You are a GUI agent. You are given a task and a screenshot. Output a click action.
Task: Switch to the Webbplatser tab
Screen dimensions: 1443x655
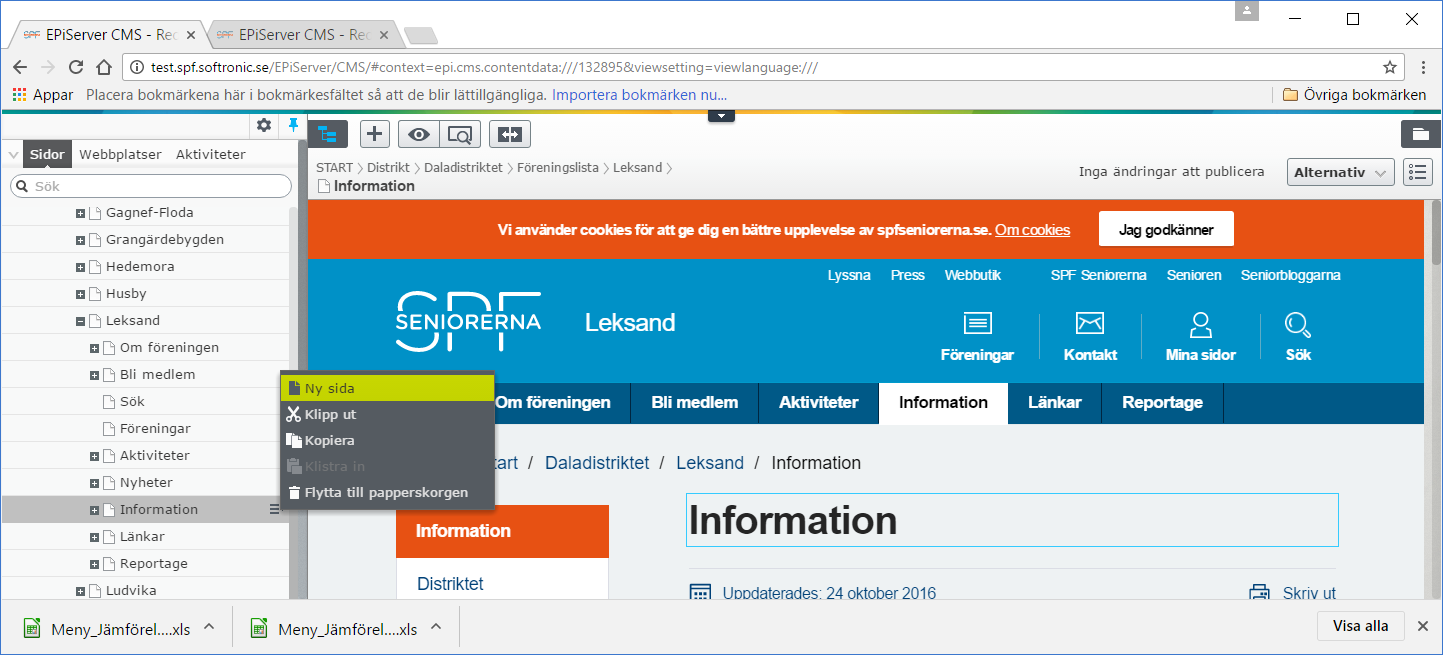(x=120, y=154)
